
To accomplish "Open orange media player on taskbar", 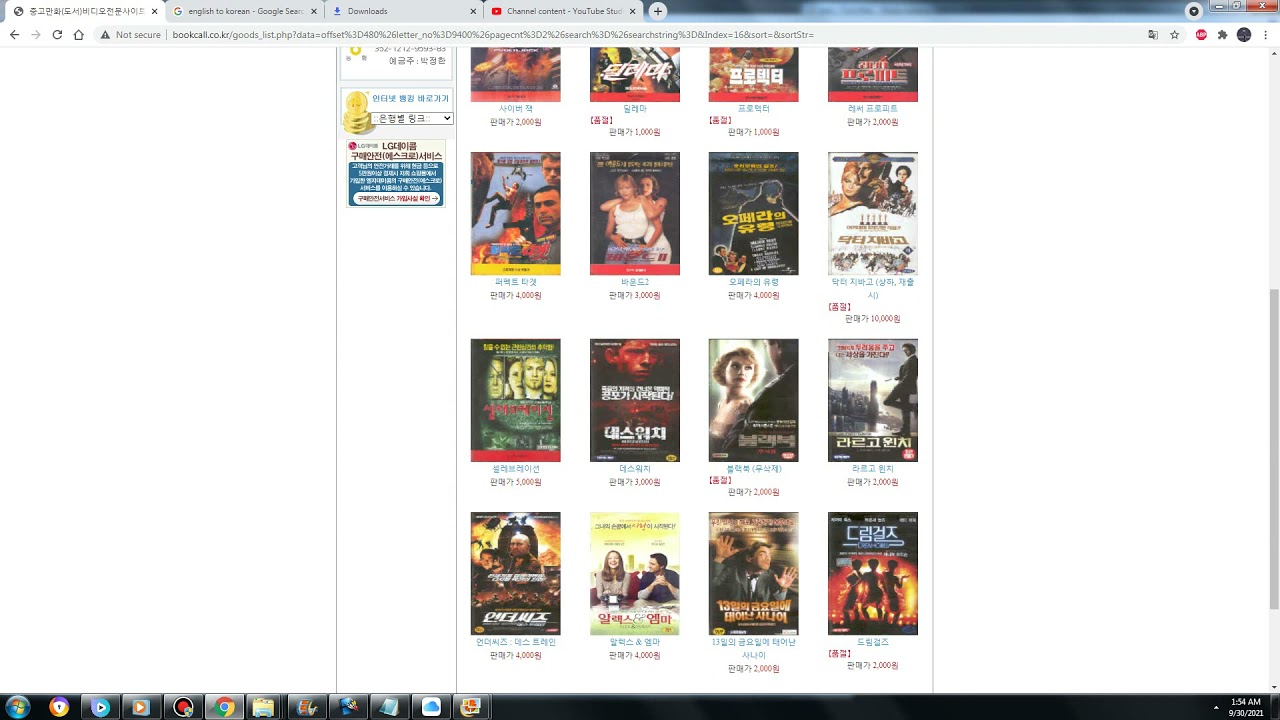I will click(x=140, y=707).
